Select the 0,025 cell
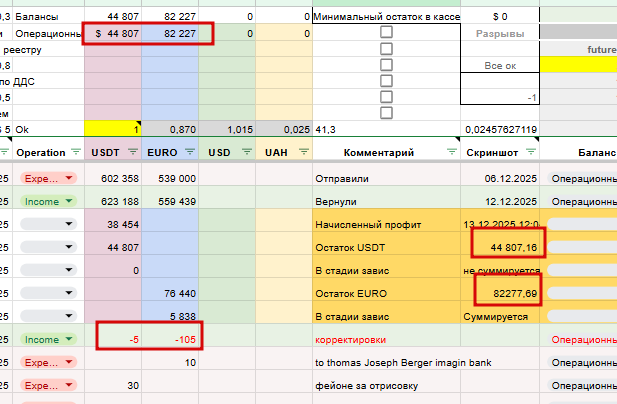This screenshot has height=404, width=617. point(284,129)
